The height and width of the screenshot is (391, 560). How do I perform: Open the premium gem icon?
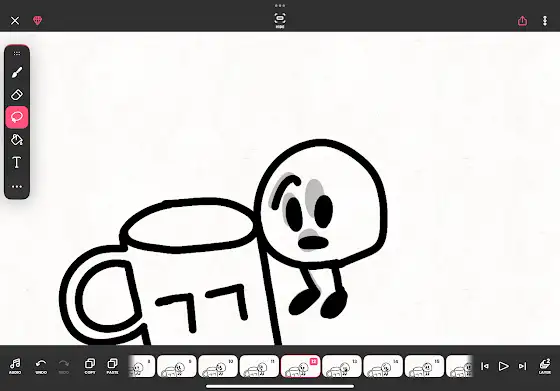pos(38,20)
